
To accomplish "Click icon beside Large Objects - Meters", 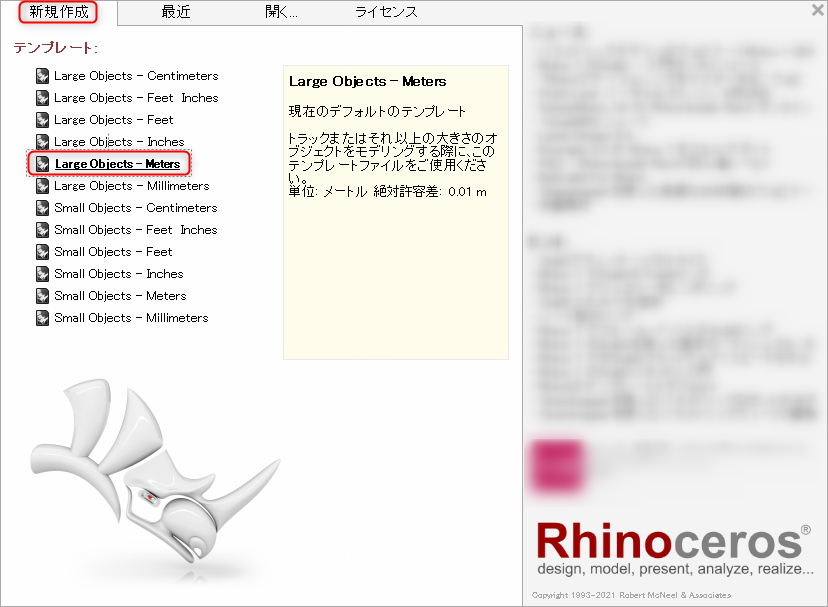I will point(43,164).
